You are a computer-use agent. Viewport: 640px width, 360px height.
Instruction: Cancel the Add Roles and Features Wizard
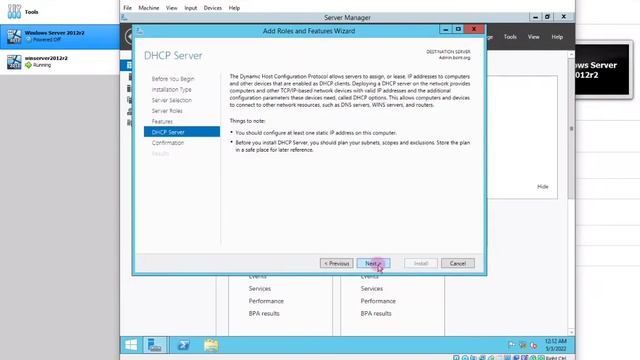coord(458,263)
